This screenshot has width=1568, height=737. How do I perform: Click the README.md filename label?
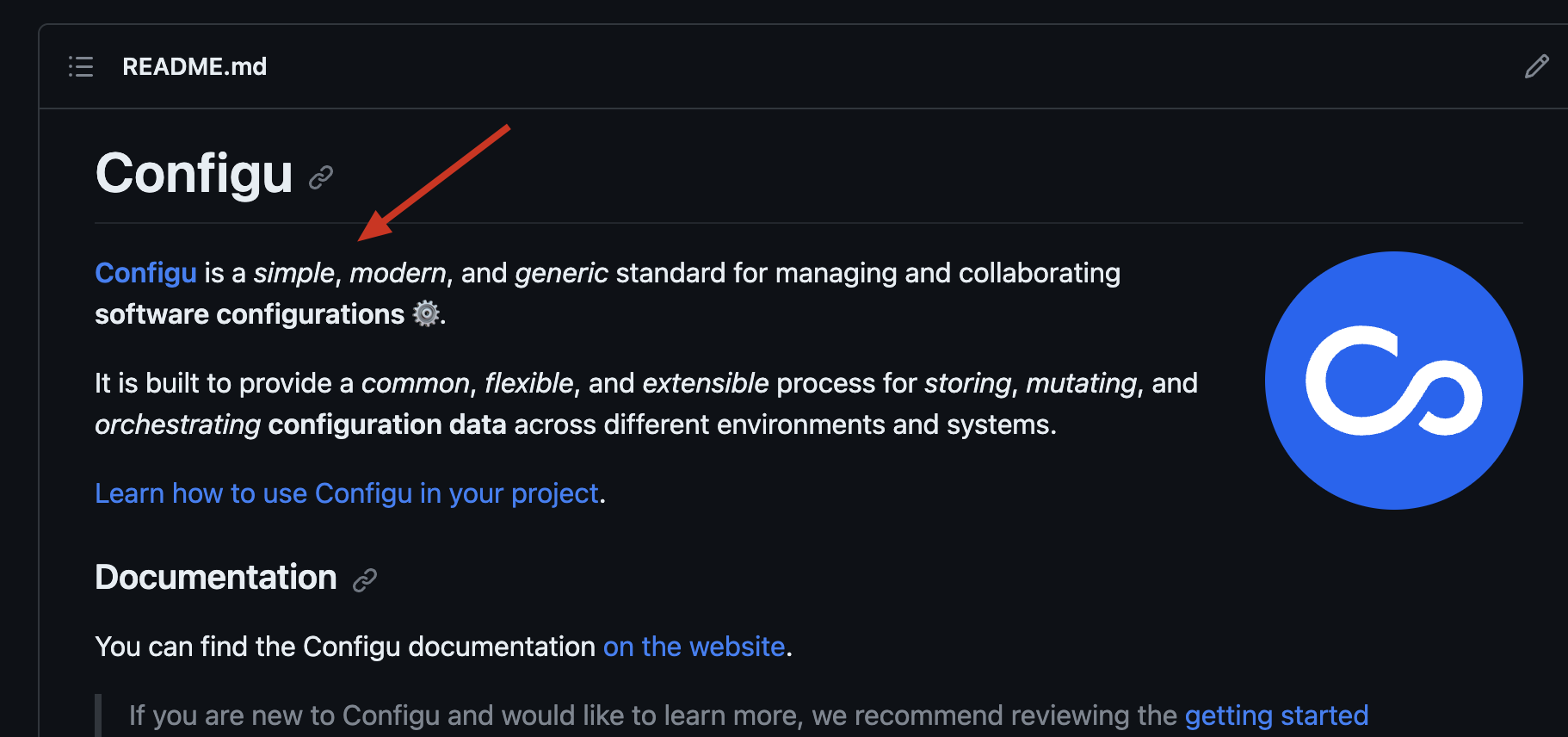pos(194,66)
